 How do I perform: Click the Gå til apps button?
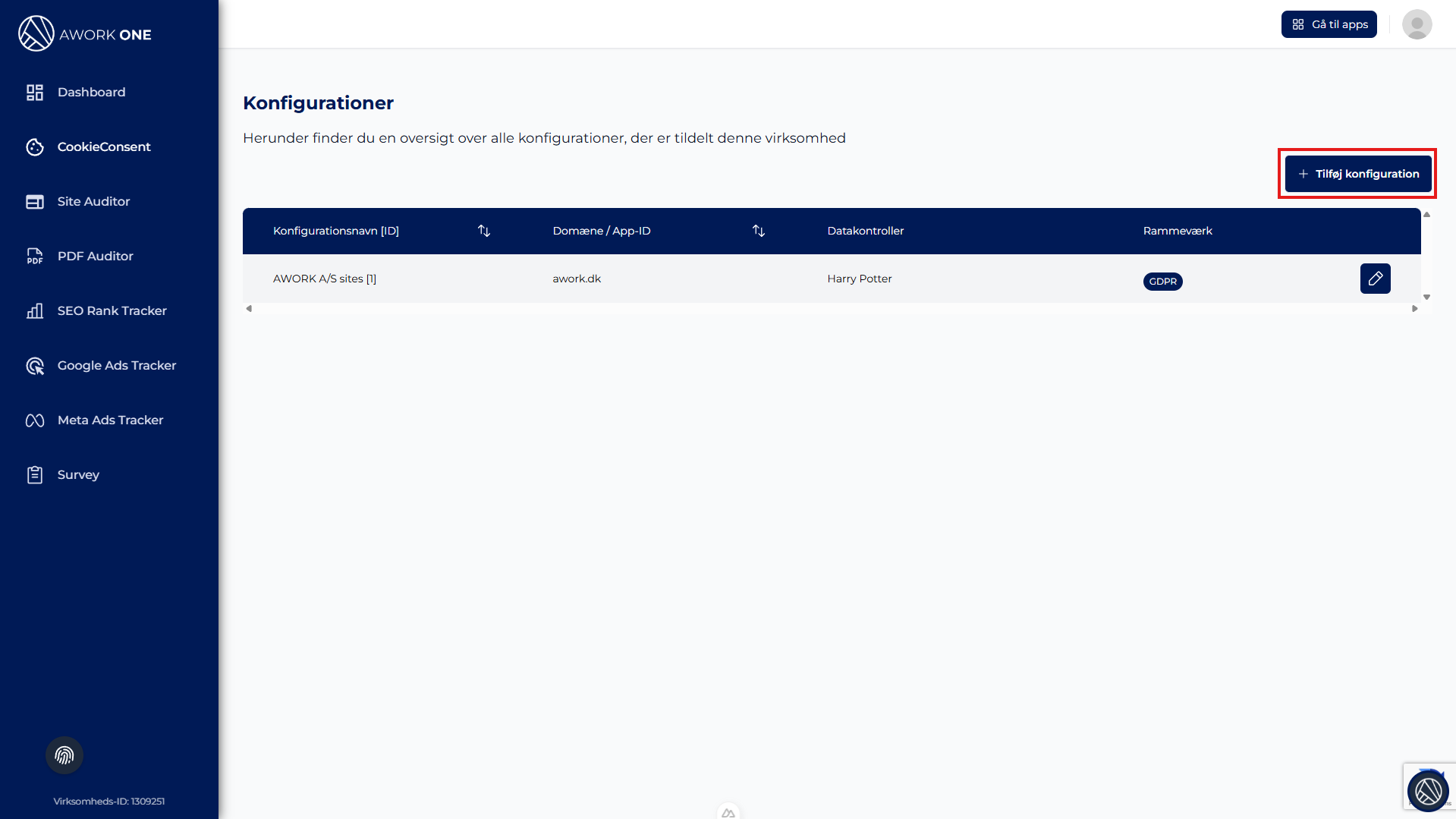coord(1329,24)
